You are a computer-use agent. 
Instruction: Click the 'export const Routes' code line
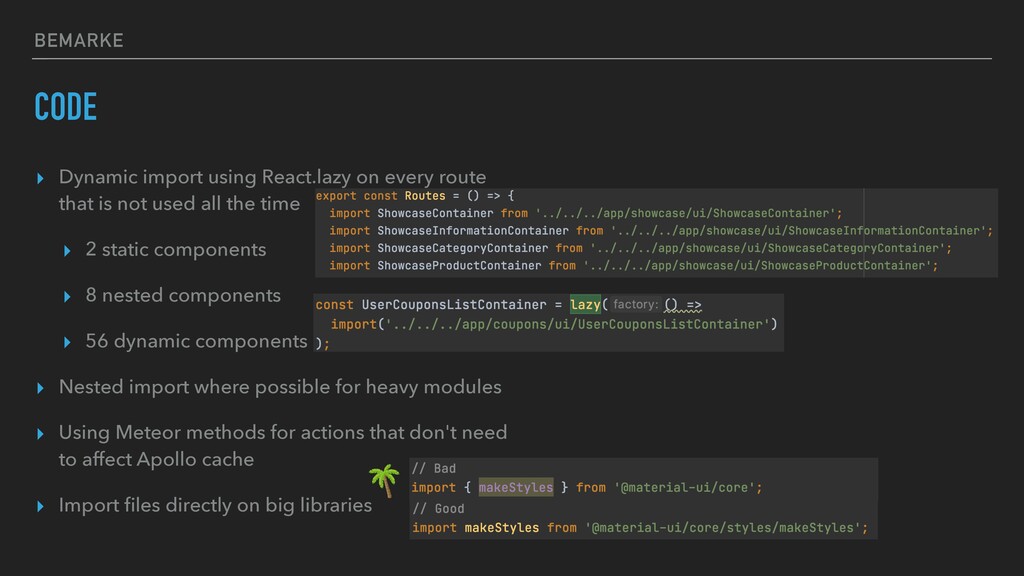click(415, 195)
